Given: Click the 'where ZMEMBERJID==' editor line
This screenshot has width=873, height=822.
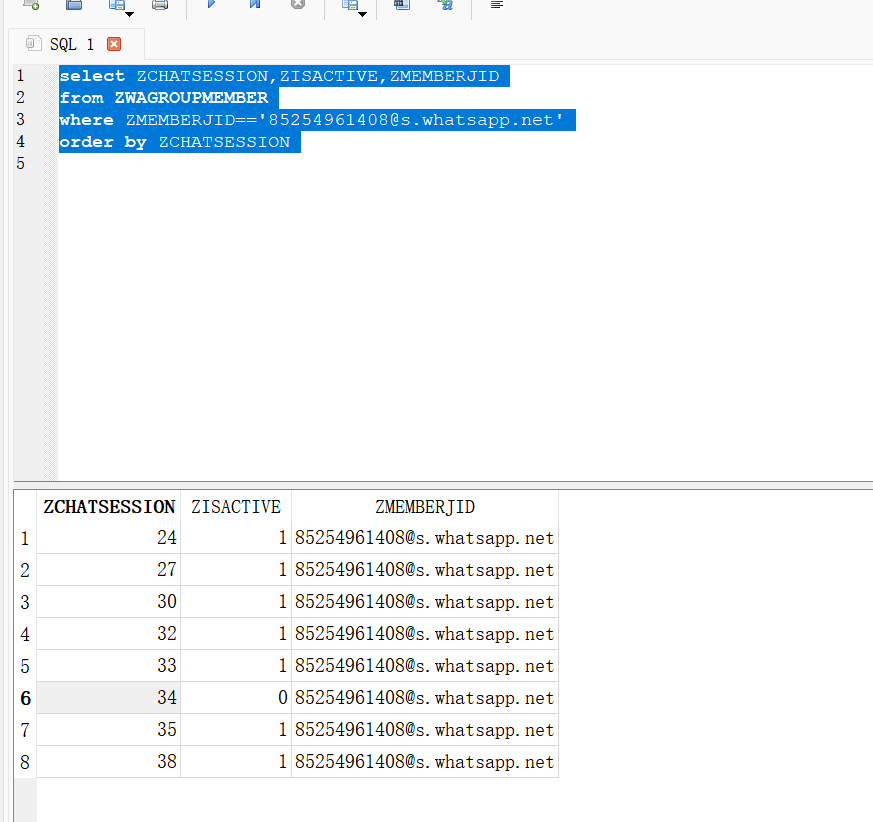Looking at the screenshot, I should click(x=317, y=120).
